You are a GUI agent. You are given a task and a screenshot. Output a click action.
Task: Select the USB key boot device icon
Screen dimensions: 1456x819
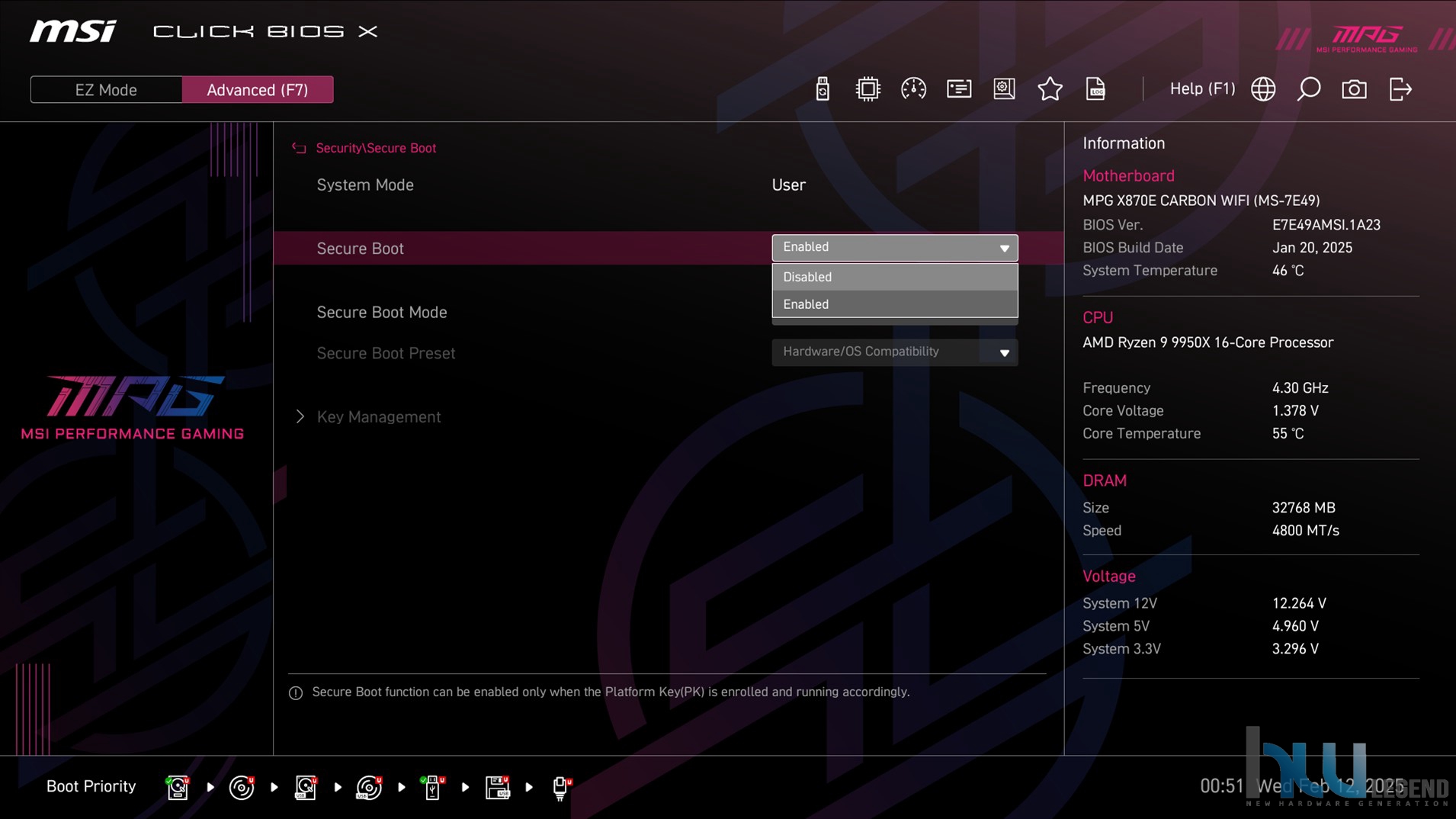tap(432, 787)
